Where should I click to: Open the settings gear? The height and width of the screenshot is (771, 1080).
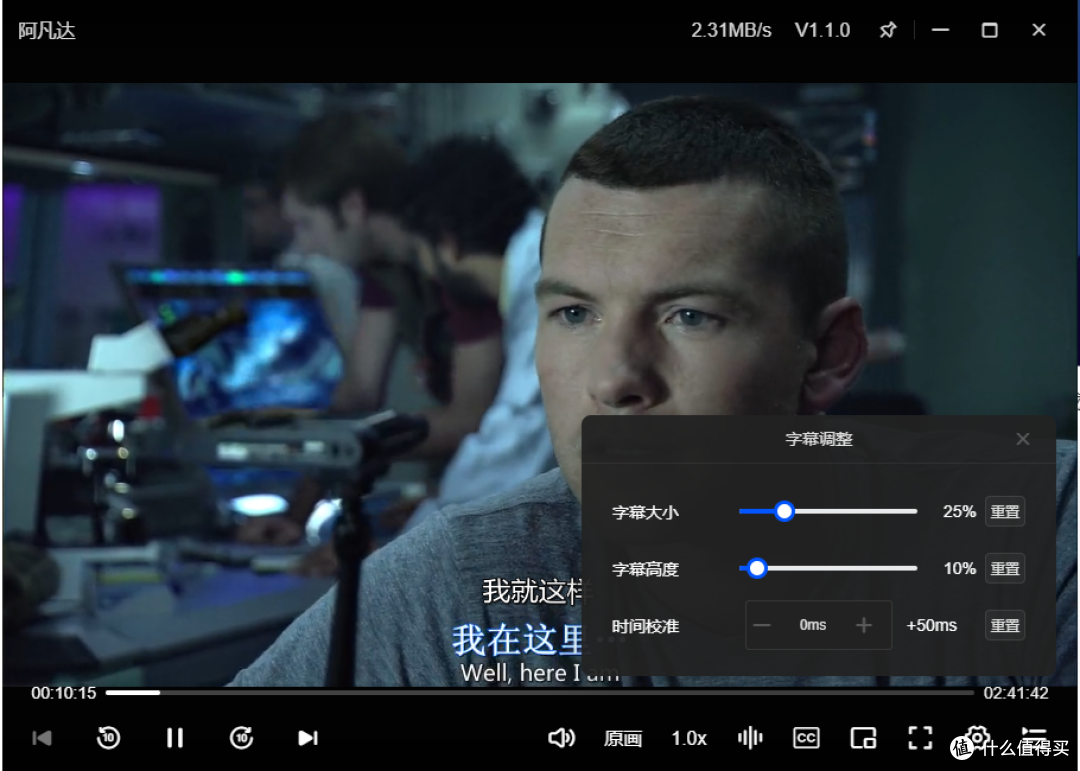pos(977,735)
